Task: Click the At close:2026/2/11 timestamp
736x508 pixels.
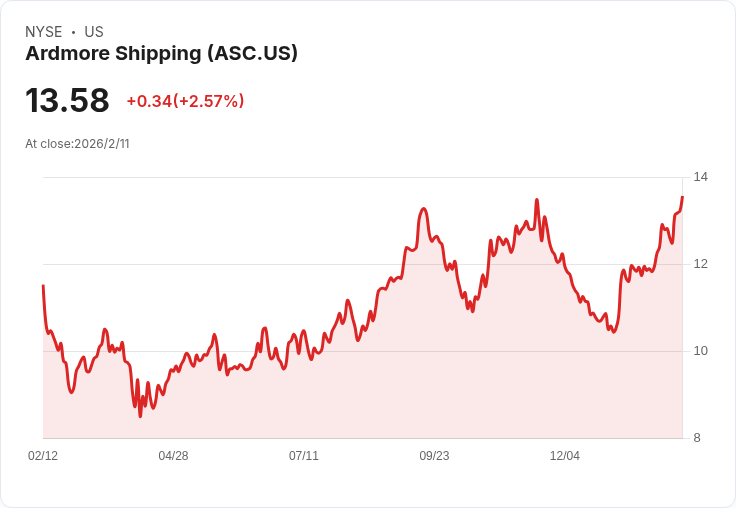Action: 77,144
